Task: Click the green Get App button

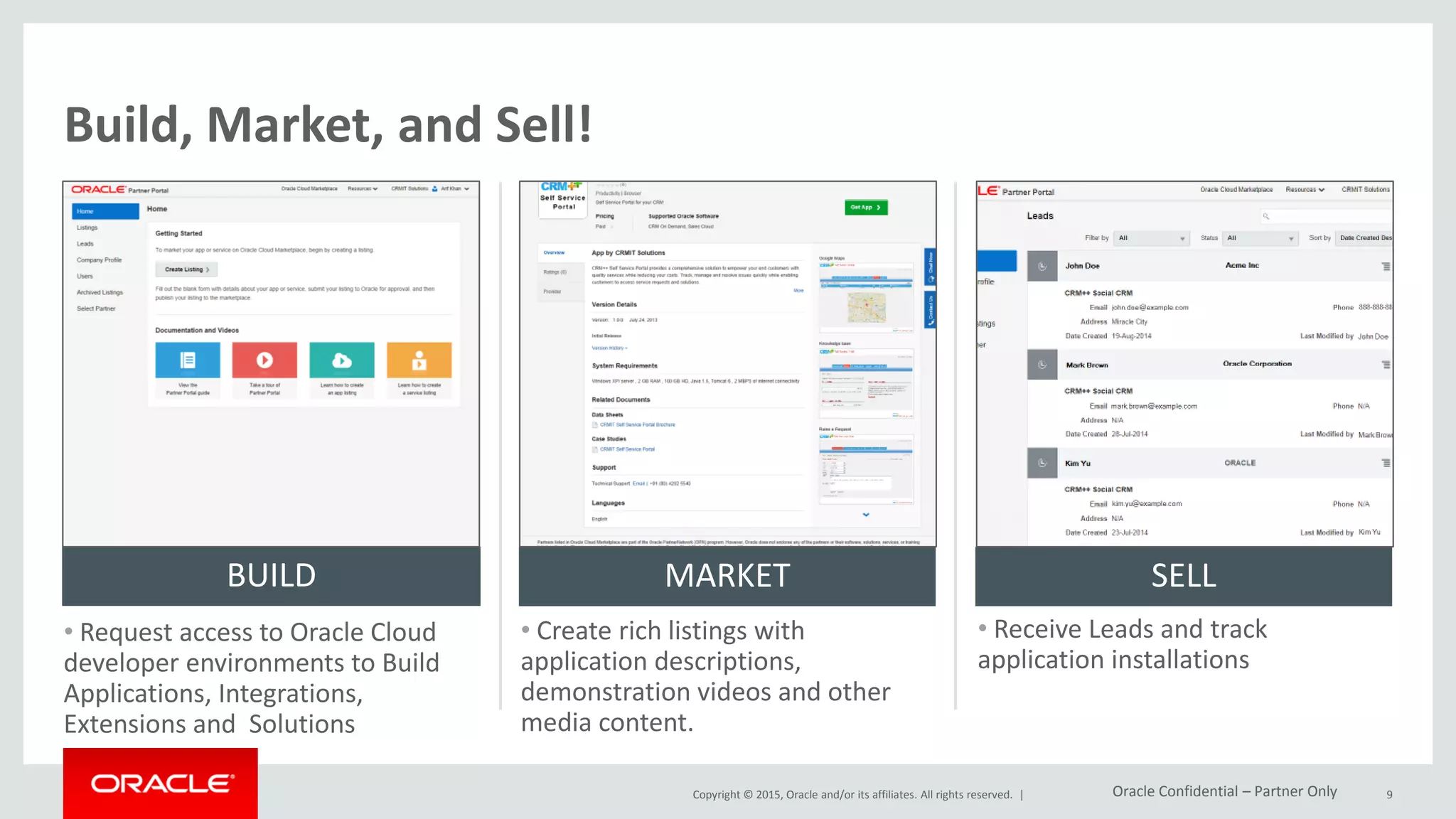Action: (x=866, y=208)
